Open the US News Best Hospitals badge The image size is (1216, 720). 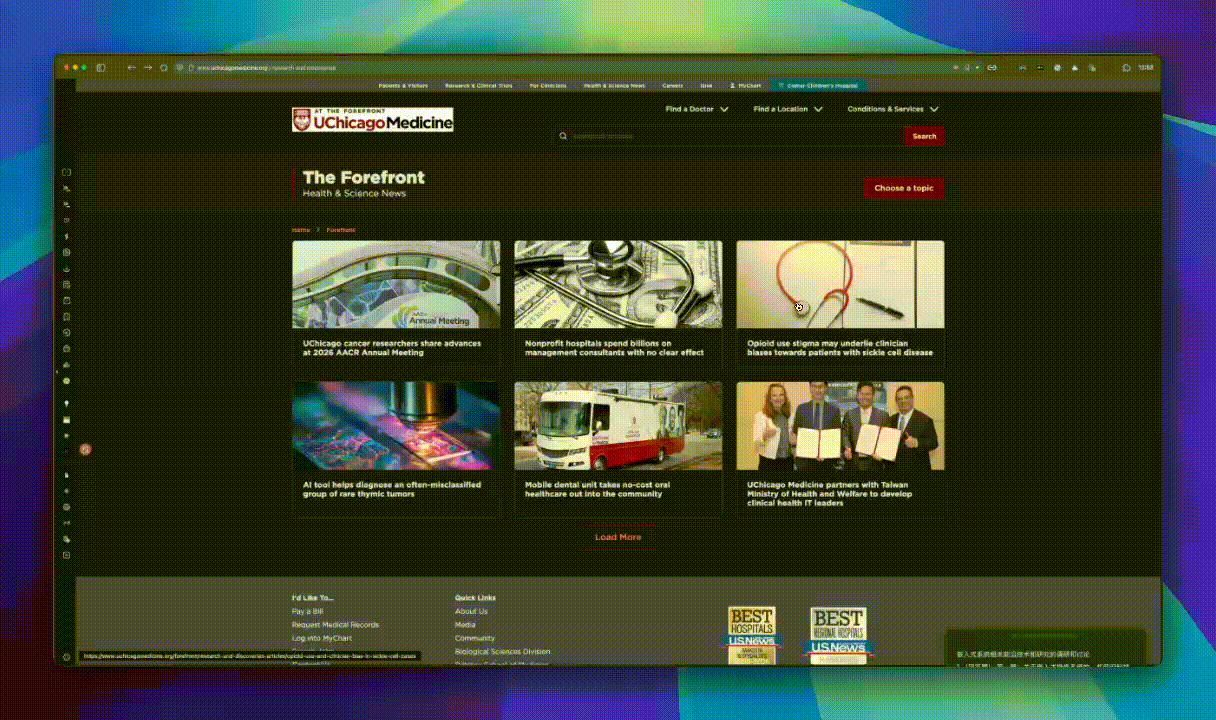[751, 636]
